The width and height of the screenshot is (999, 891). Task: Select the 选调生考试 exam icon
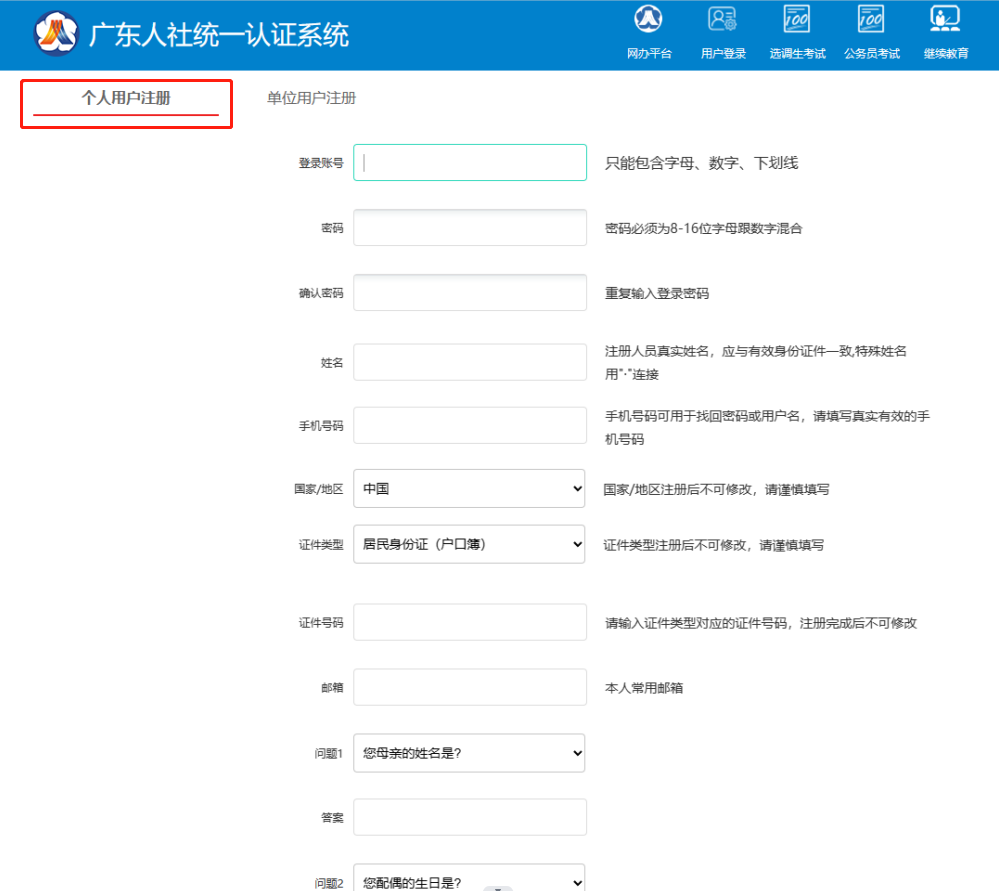click(x=796, y=30)
